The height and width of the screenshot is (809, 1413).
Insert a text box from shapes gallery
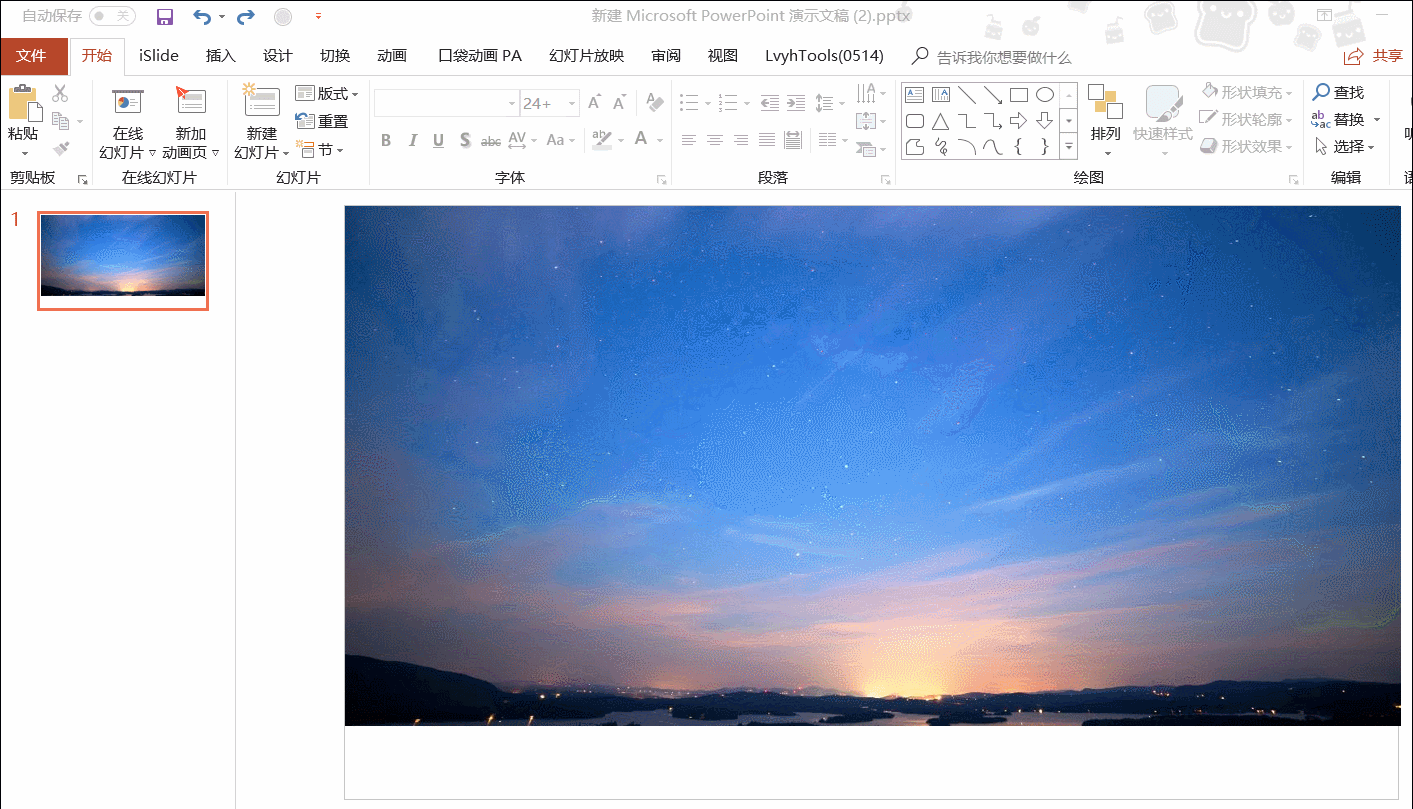[914, 95]
